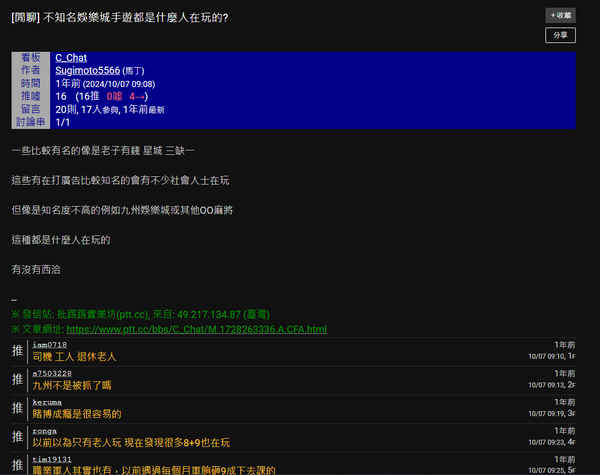Click commenter username keruma
The image size is (600, 475).
47,401
